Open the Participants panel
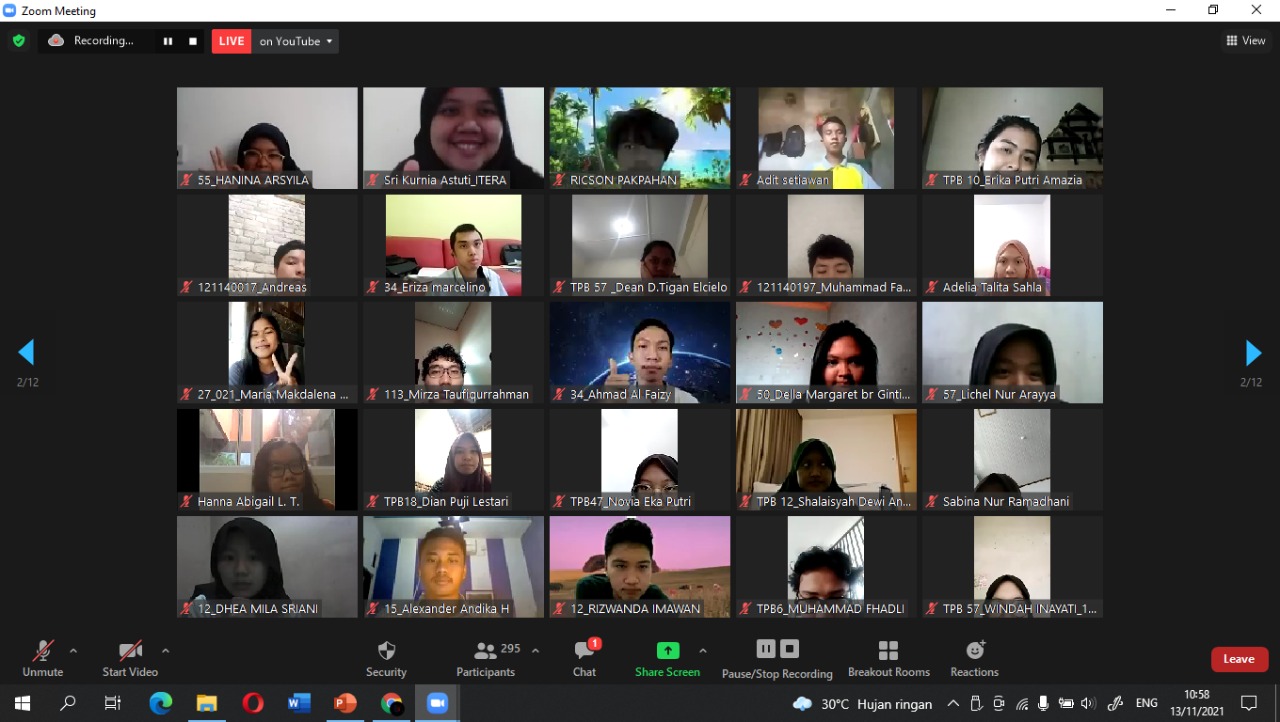The height and width of the screenshot is (722, 1280). [486, 658]
